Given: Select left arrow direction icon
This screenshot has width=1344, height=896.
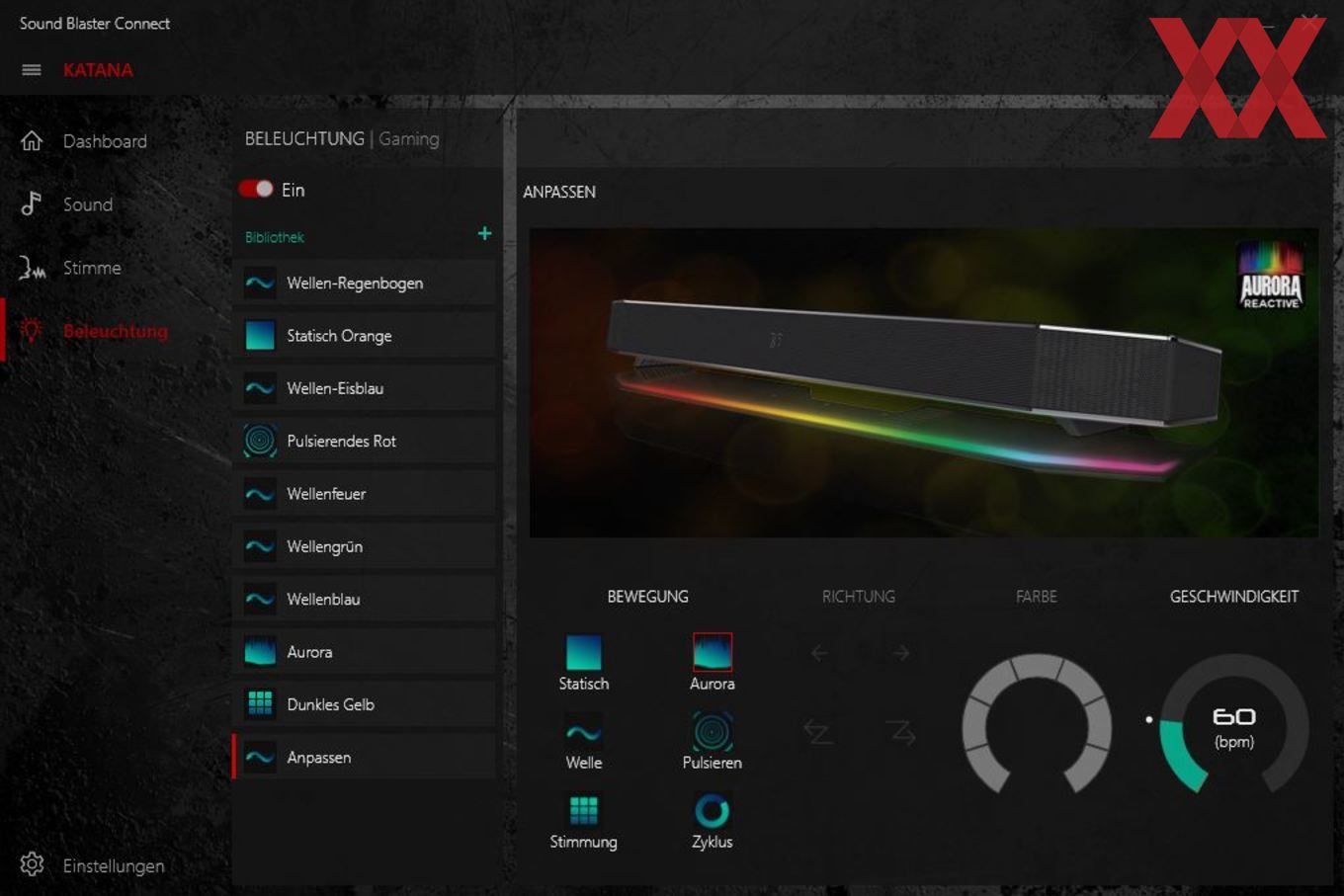Looking at the screenshot, I should [x=819, y=653].
